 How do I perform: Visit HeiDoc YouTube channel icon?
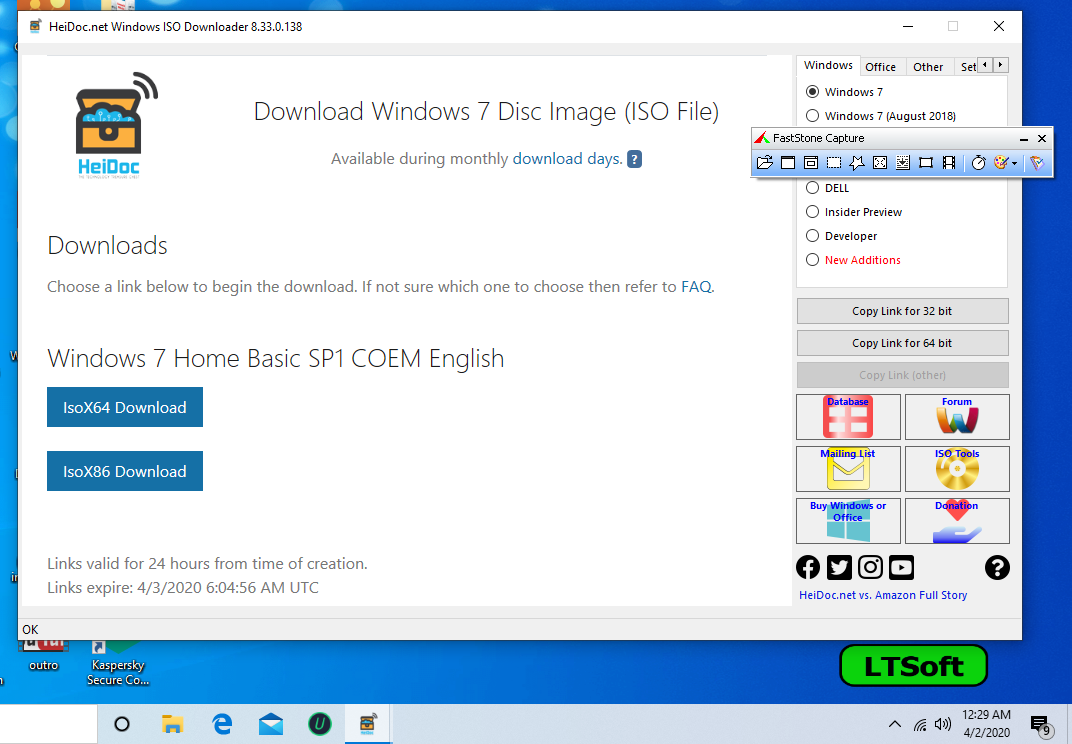902,568
